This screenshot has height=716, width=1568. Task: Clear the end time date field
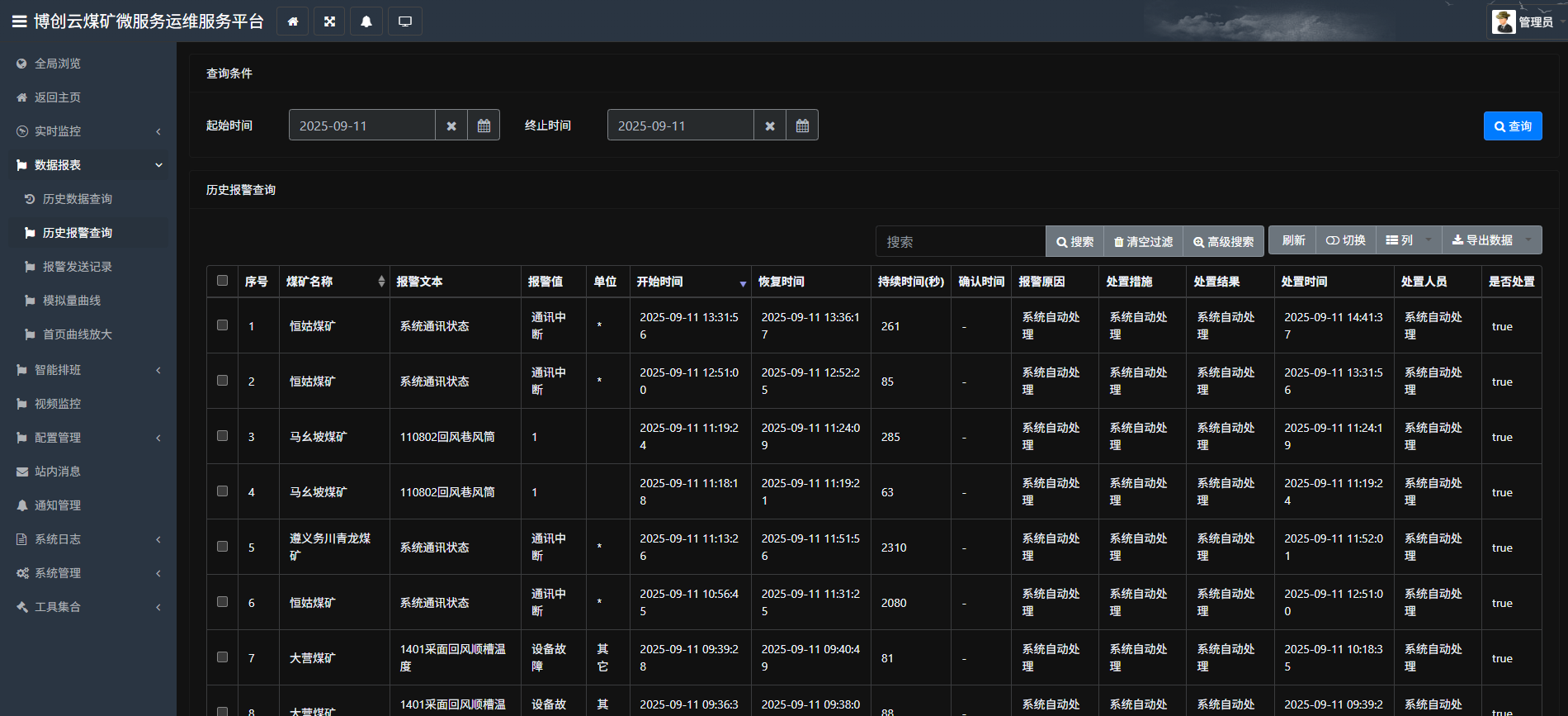(769, 126)
